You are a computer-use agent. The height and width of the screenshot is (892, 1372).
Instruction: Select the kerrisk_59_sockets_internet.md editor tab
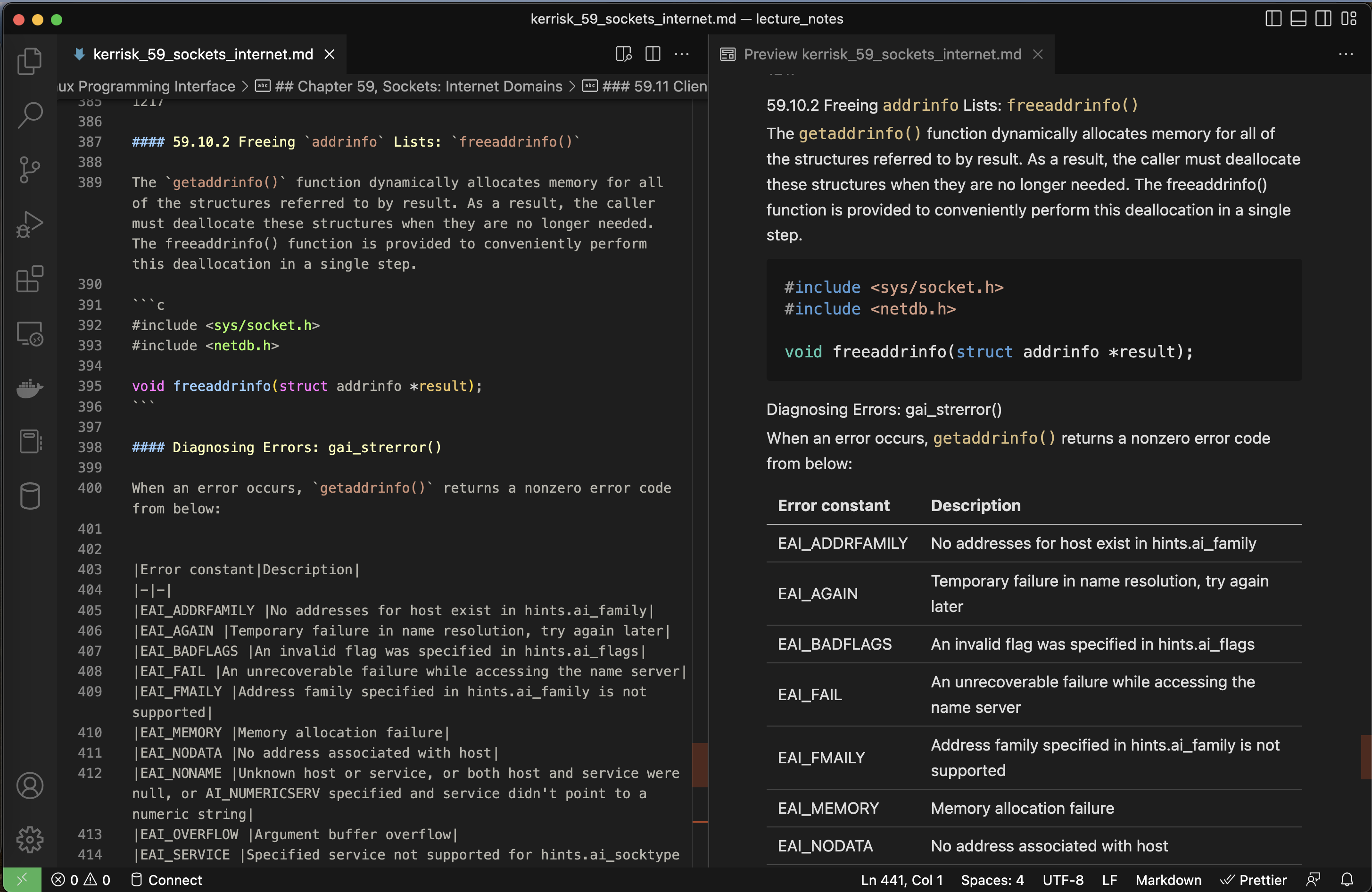[x=203, y=54]
